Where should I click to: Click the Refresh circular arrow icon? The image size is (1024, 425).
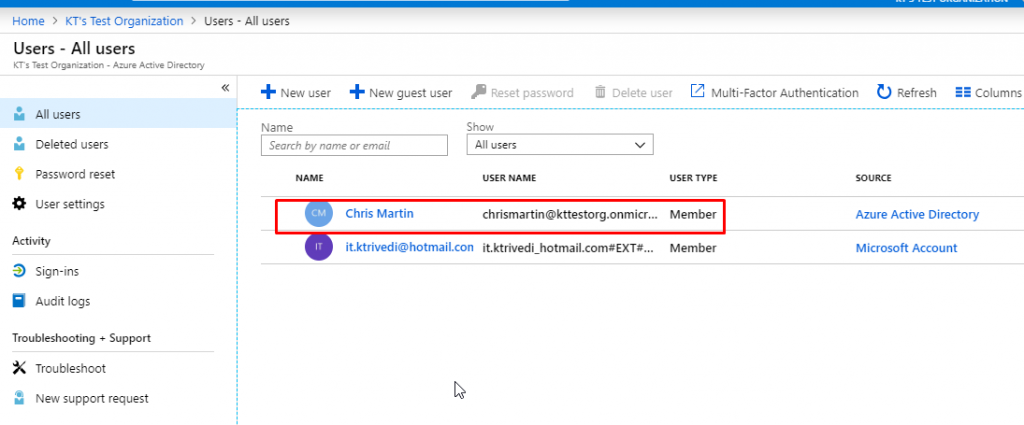[x=884, y=92]
